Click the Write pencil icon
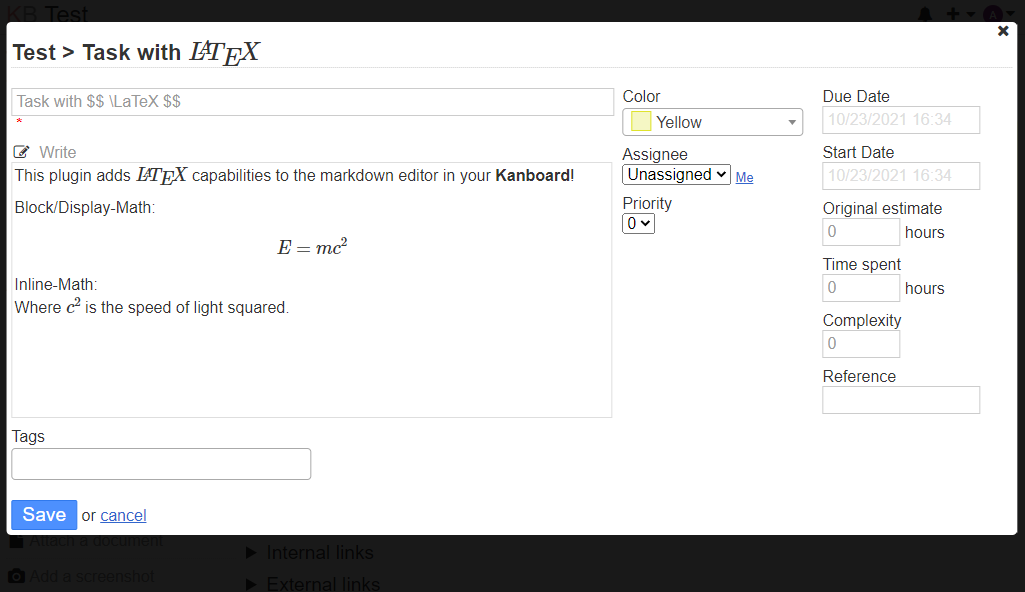The image size is (1025, 592). pyautogui.click(x=22, y=152)
